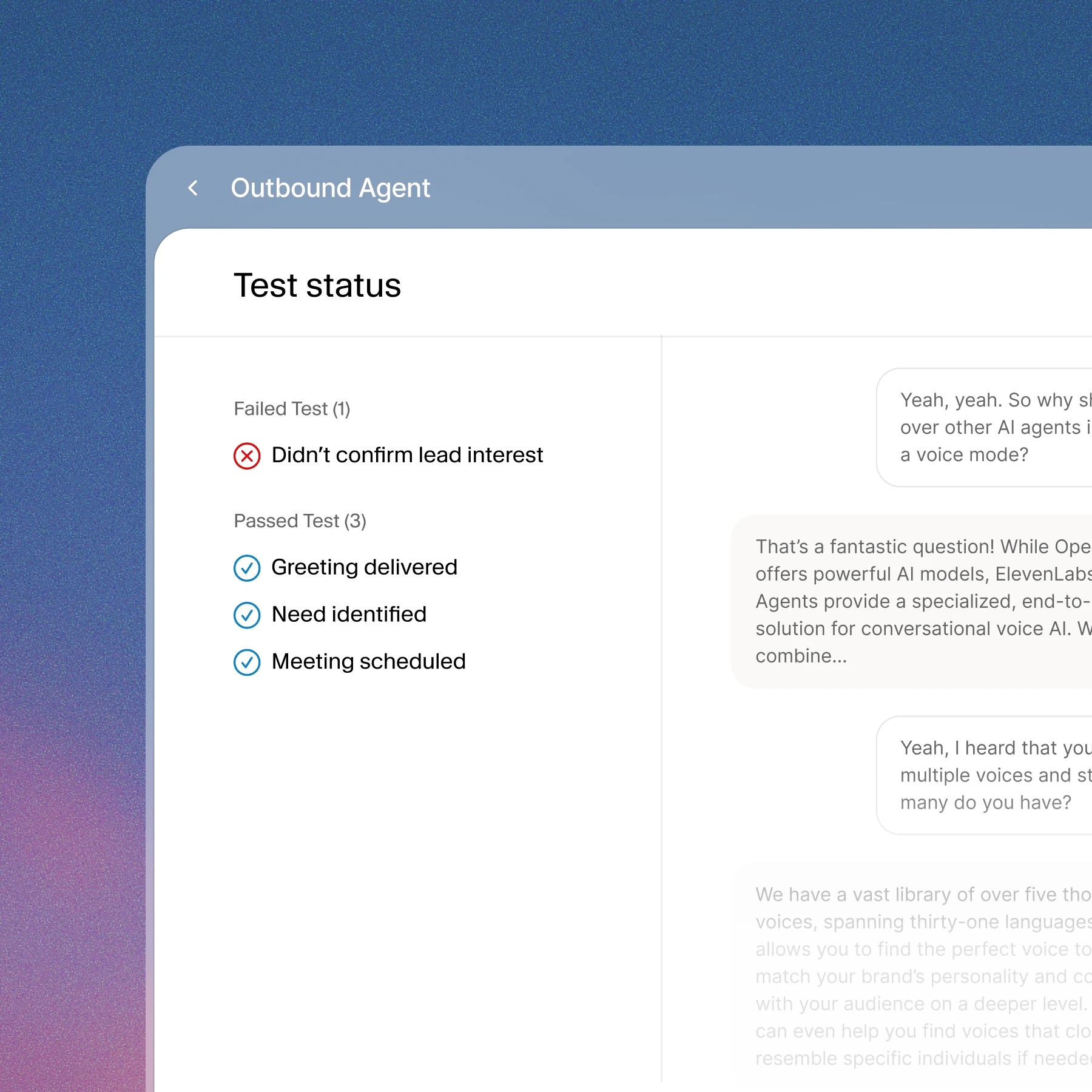Viewport: 1092px width, 1092px height.
Task: Click the "Failed Test (1)" section header
Action: tap(292, 409)
